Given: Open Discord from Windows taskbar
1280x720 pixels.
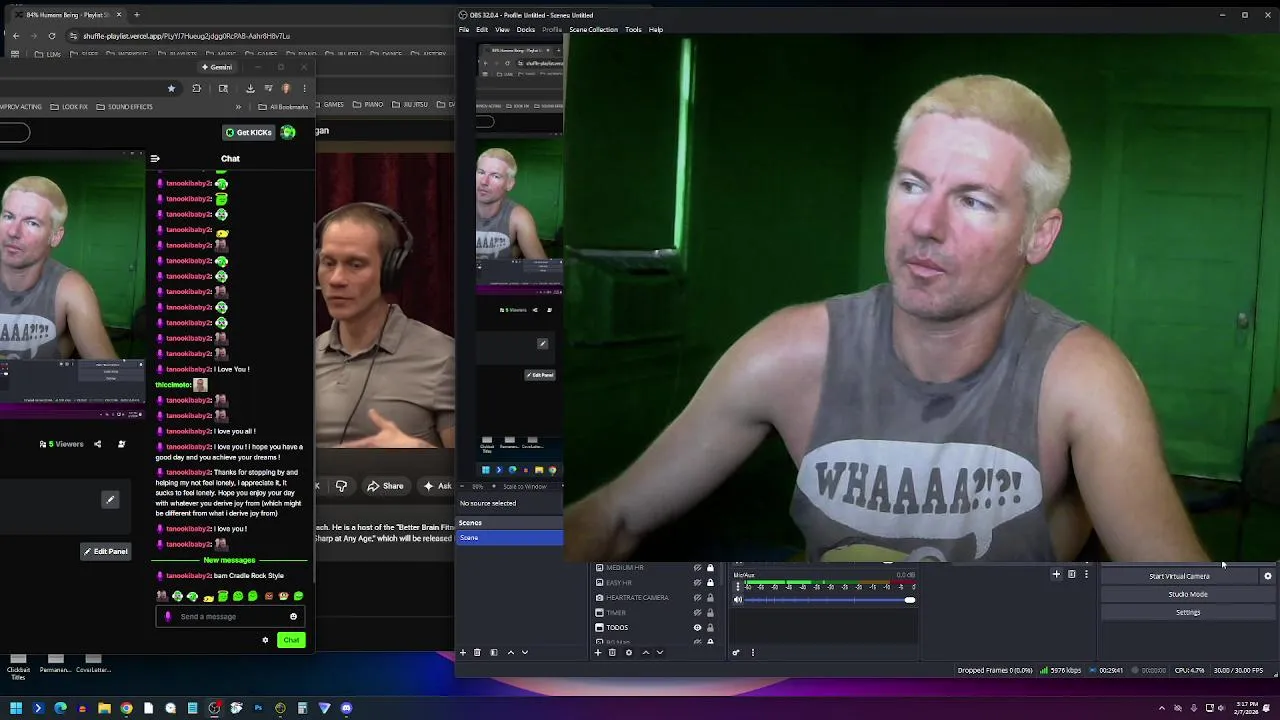Looking at the screenshot, I should coord(346,708).
